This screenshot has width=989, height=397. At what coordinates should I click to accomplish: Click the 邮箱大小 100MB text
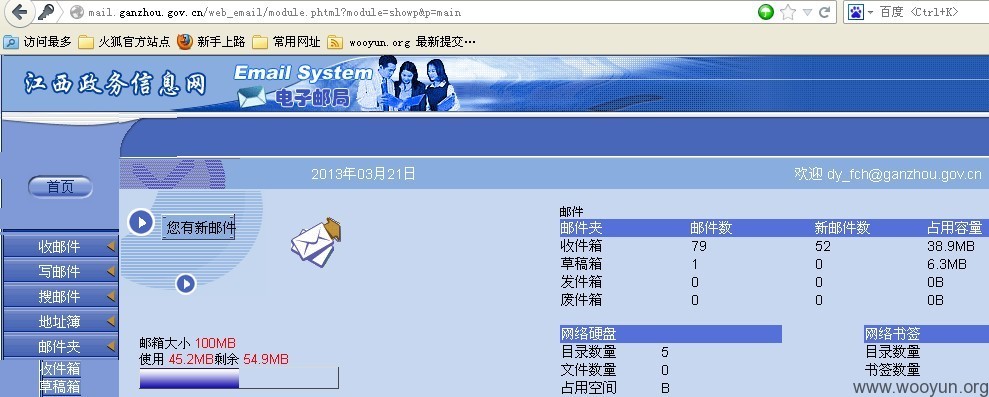pos(188,343)
